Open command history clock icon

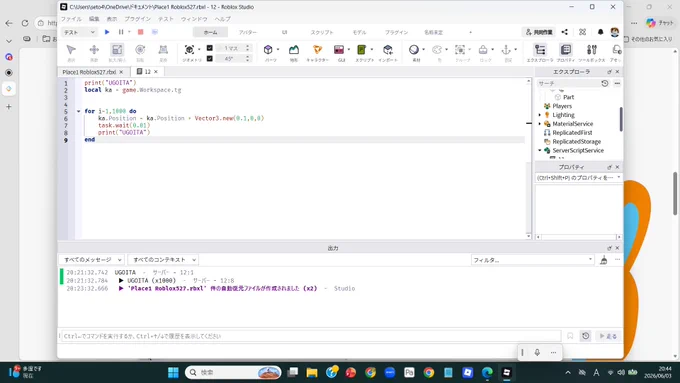pyautogui.click(x=585, y=336)
